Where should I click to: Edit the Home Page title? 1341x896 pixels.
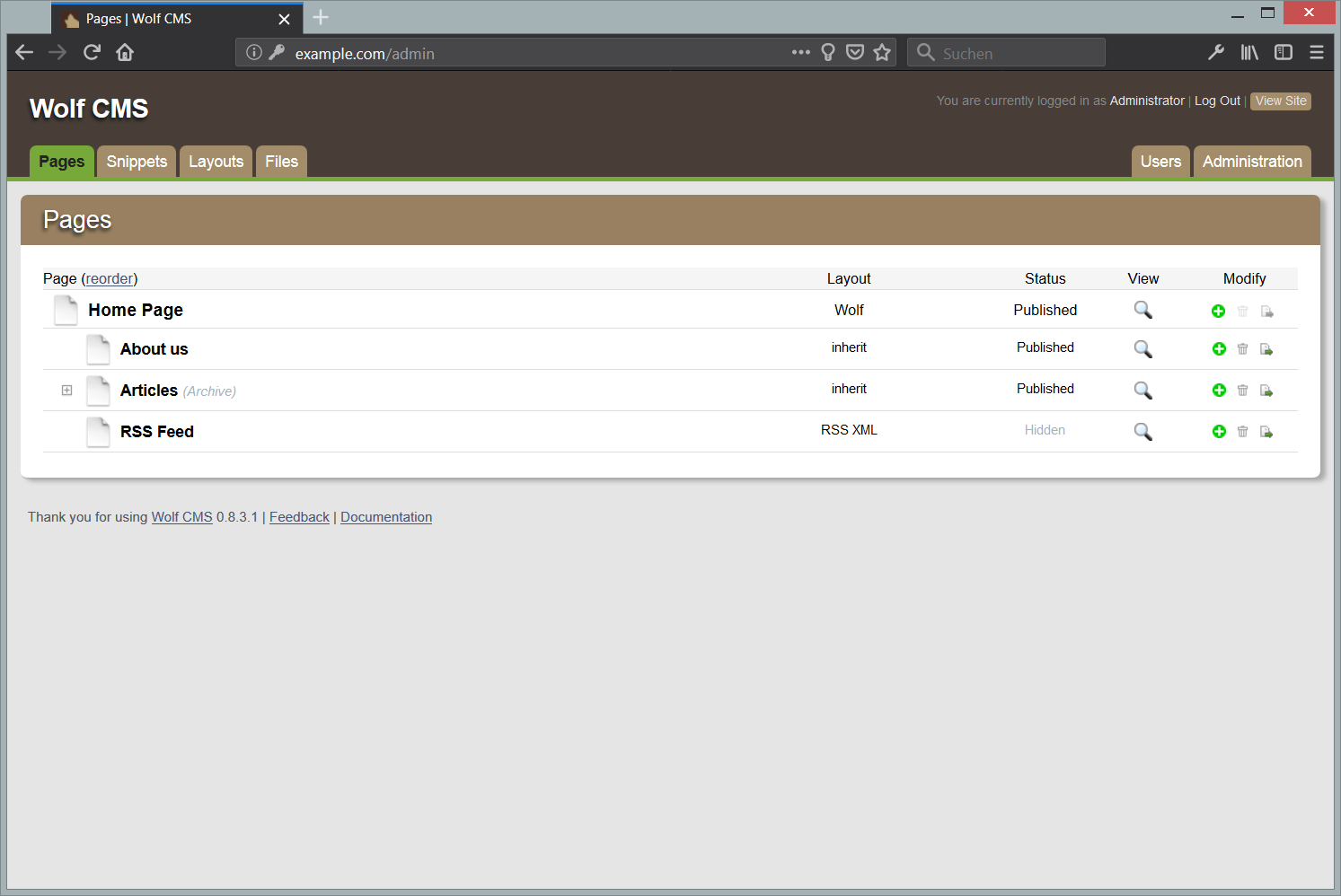tap(136, 310)
